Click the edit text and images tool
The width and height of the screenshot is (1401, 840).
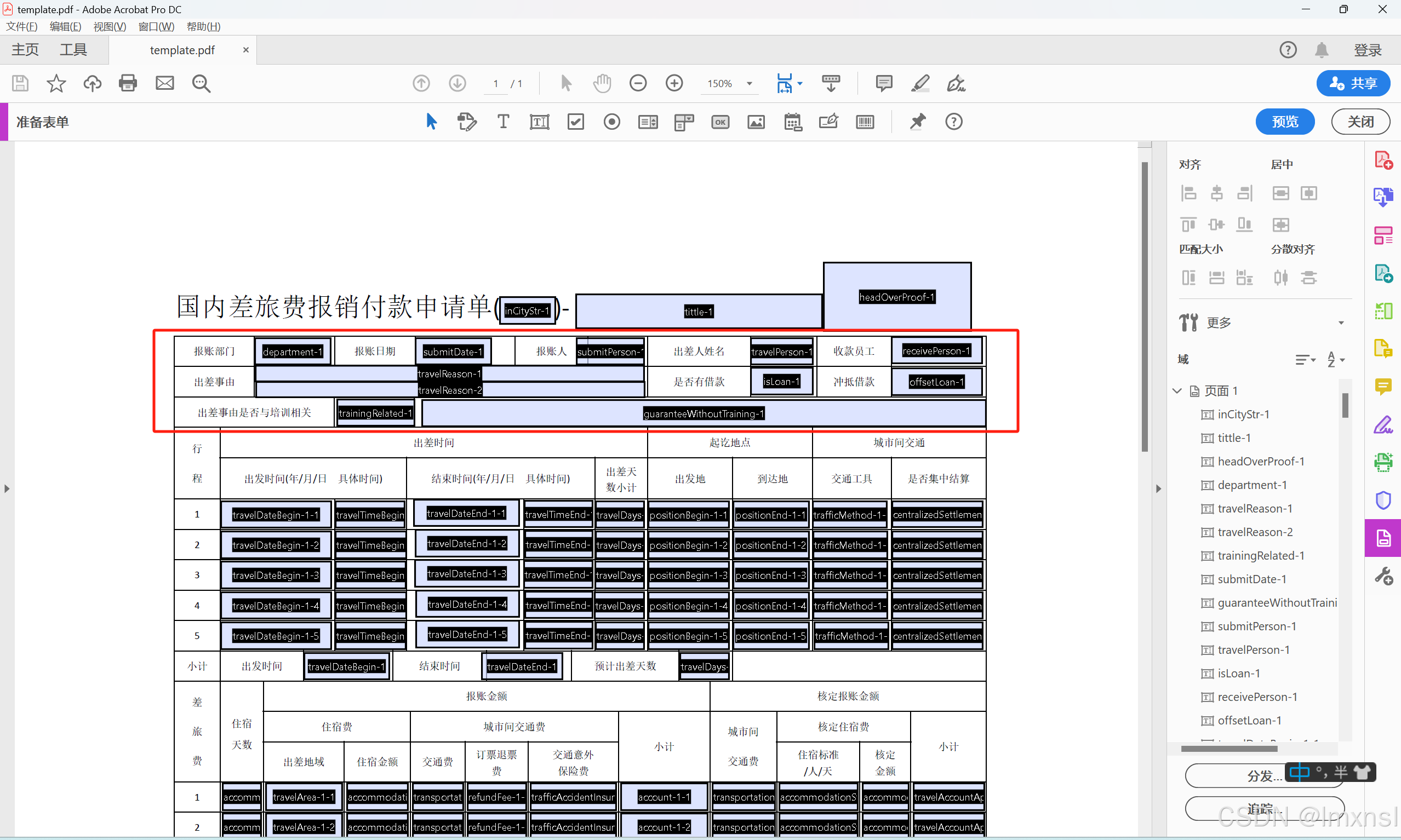[467, 122]
